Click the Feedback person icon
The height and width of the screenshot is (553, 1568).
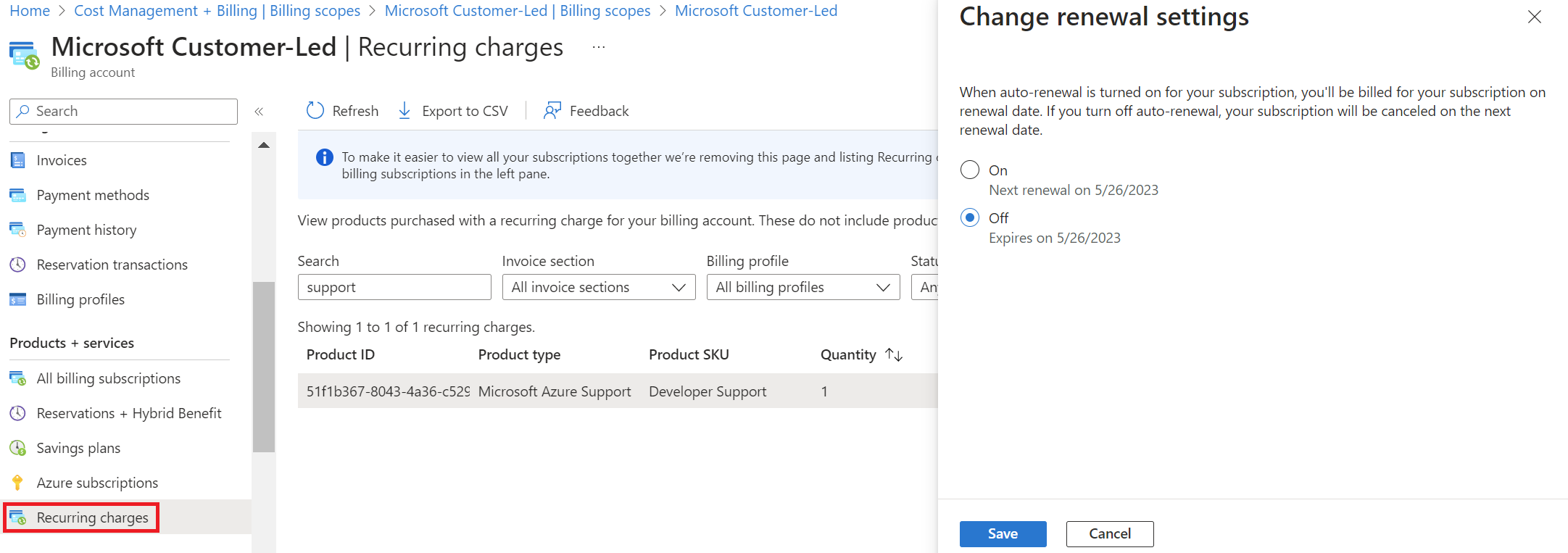[x=552, y=110]
